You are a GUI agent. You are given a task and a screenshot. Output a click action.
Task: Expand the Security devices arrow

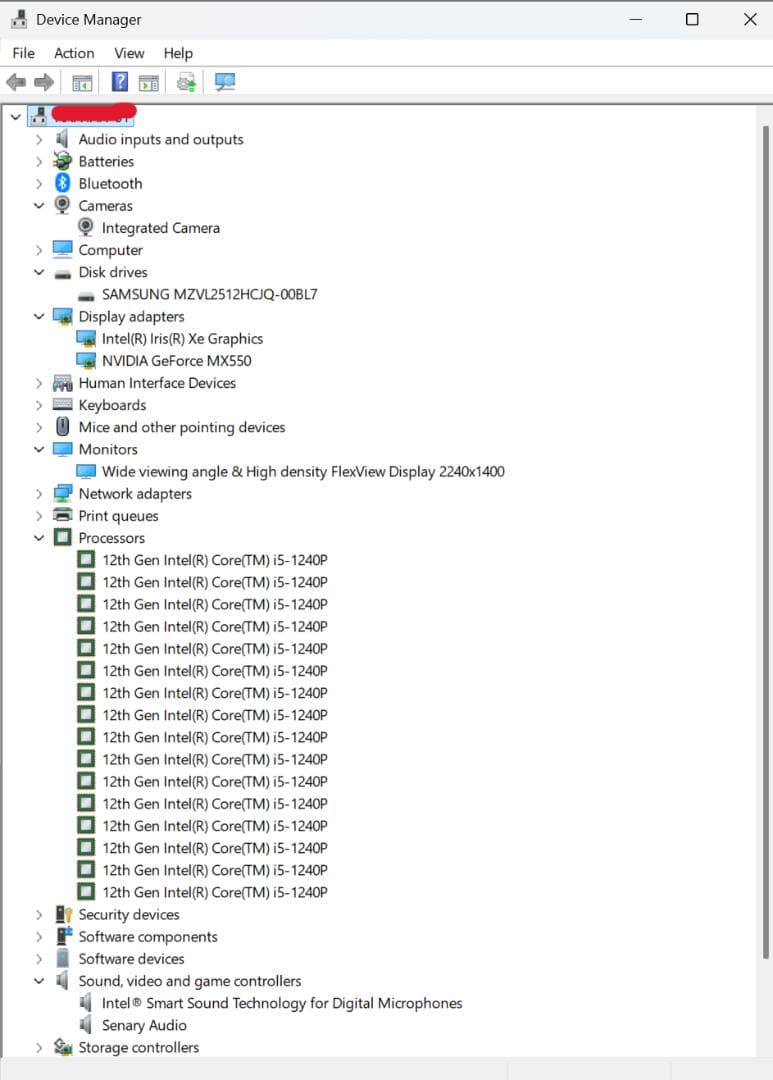(39, 914)
